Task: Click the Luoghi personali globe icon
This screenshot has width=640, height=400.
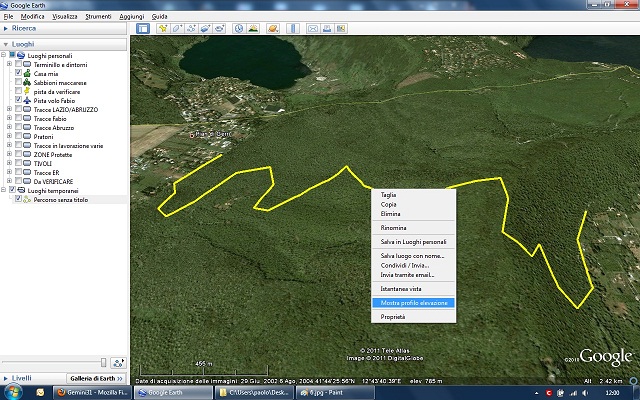Action: pos(21,56)
